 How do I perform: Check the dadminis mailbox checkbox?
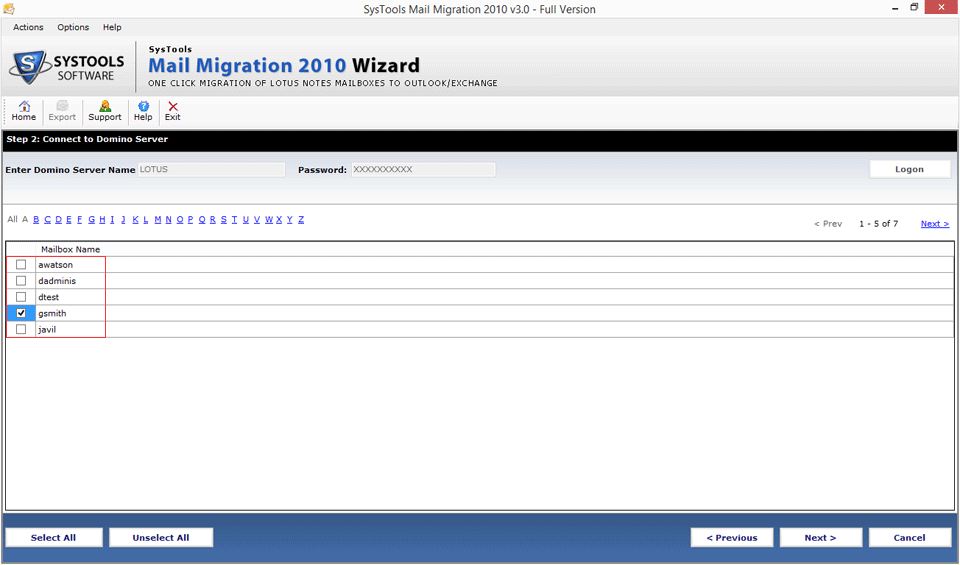coord(21,280)
